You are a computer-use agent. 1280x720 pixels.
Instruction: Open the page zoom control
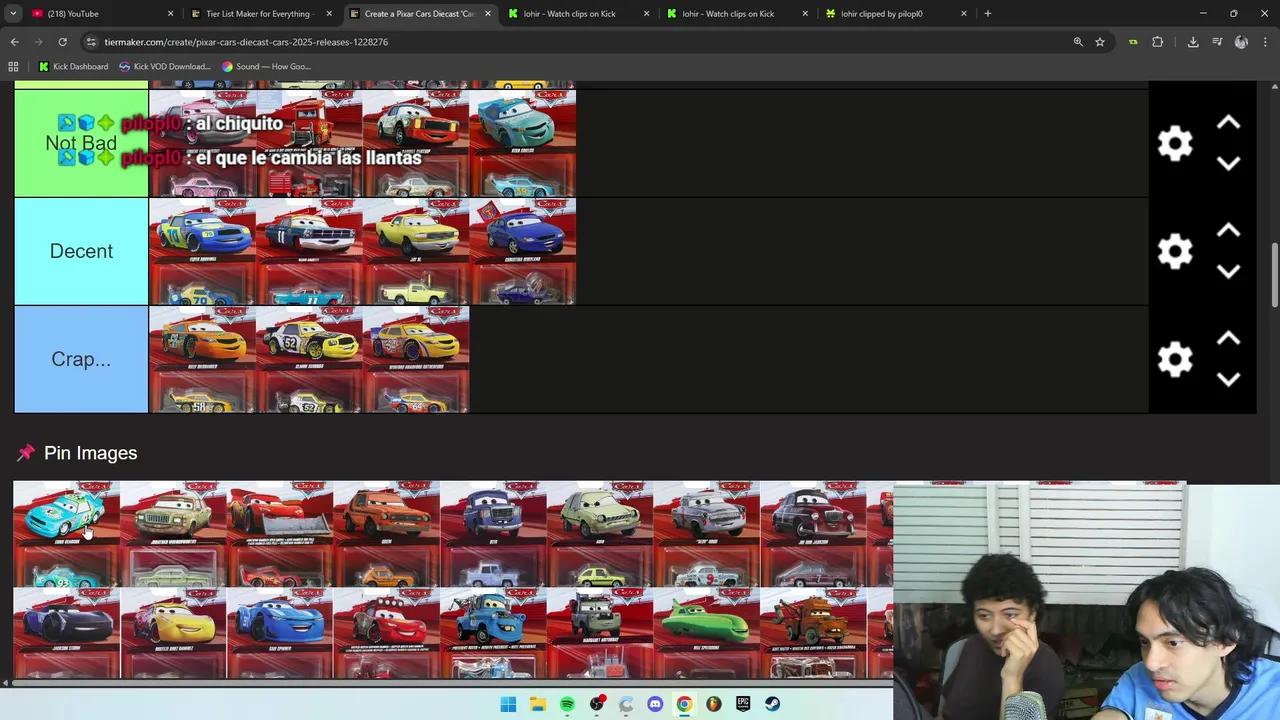click(1078, 42)
